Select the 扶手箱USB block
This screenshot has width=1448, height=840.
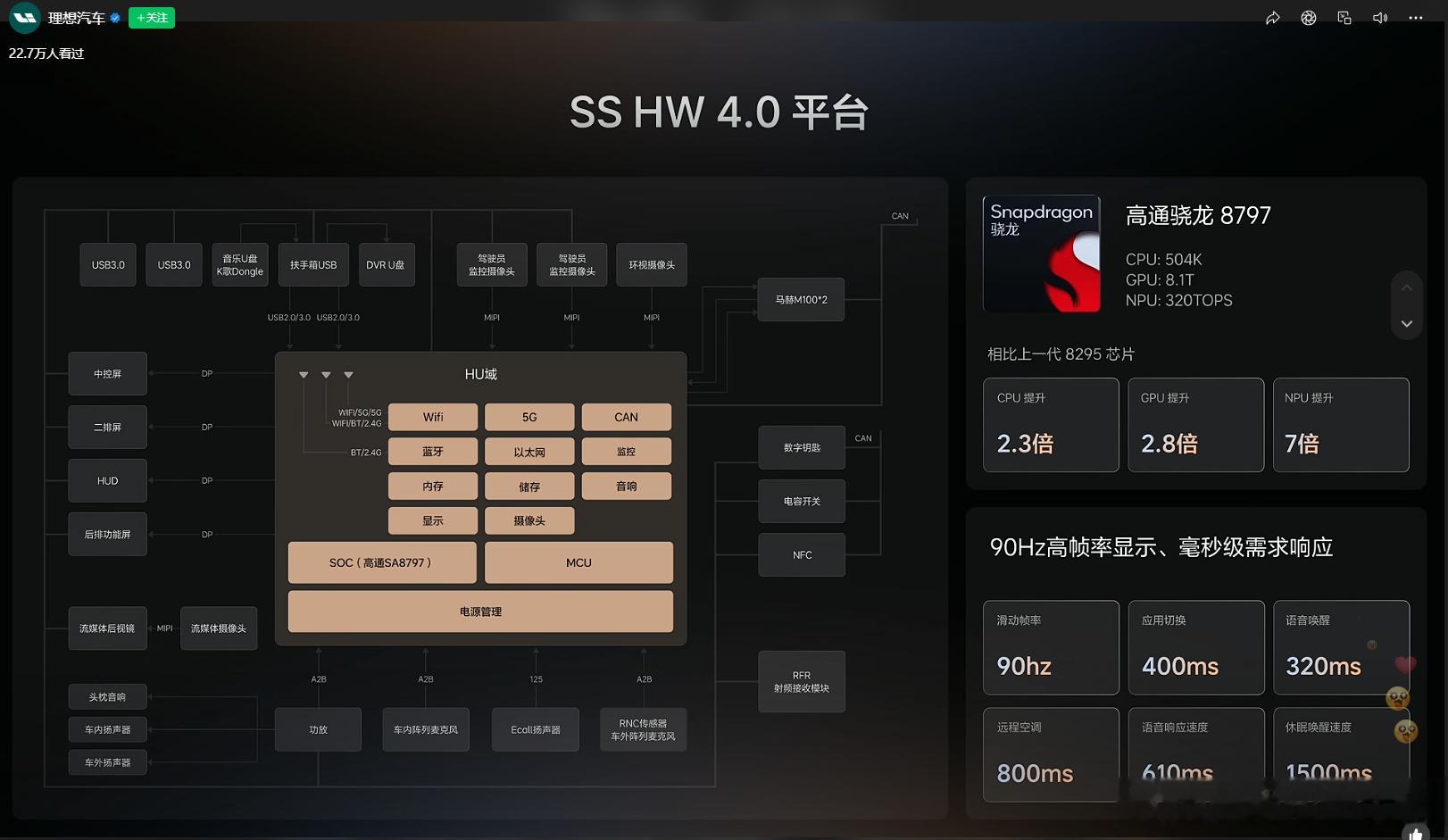click(313, 265)
